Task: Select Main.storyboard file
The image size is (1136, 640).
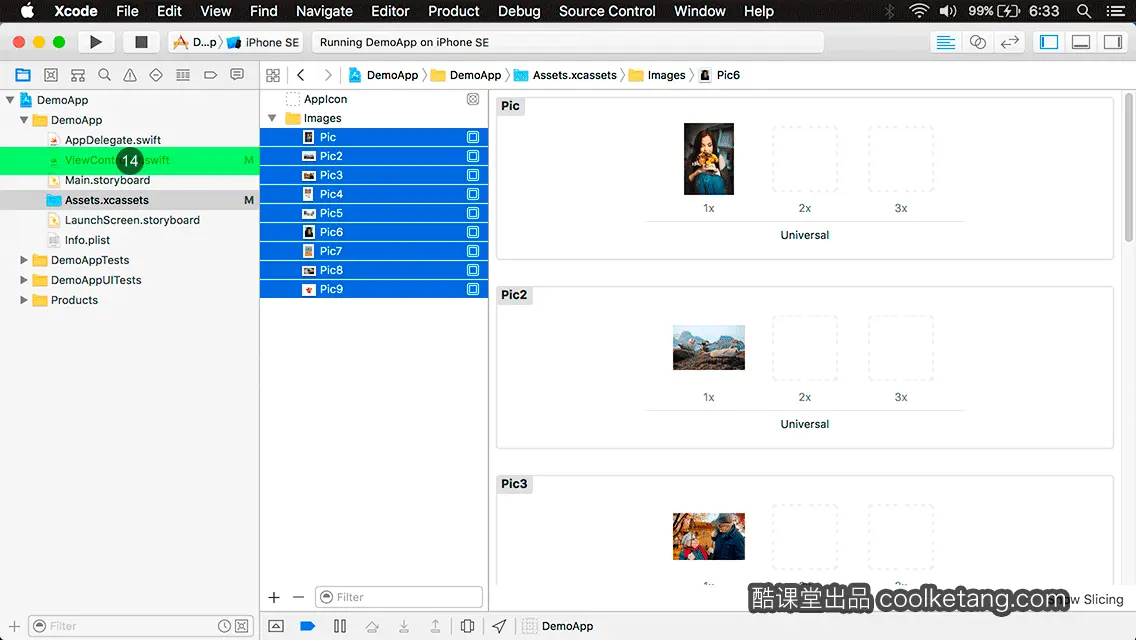Action: [x=107, y=180]
